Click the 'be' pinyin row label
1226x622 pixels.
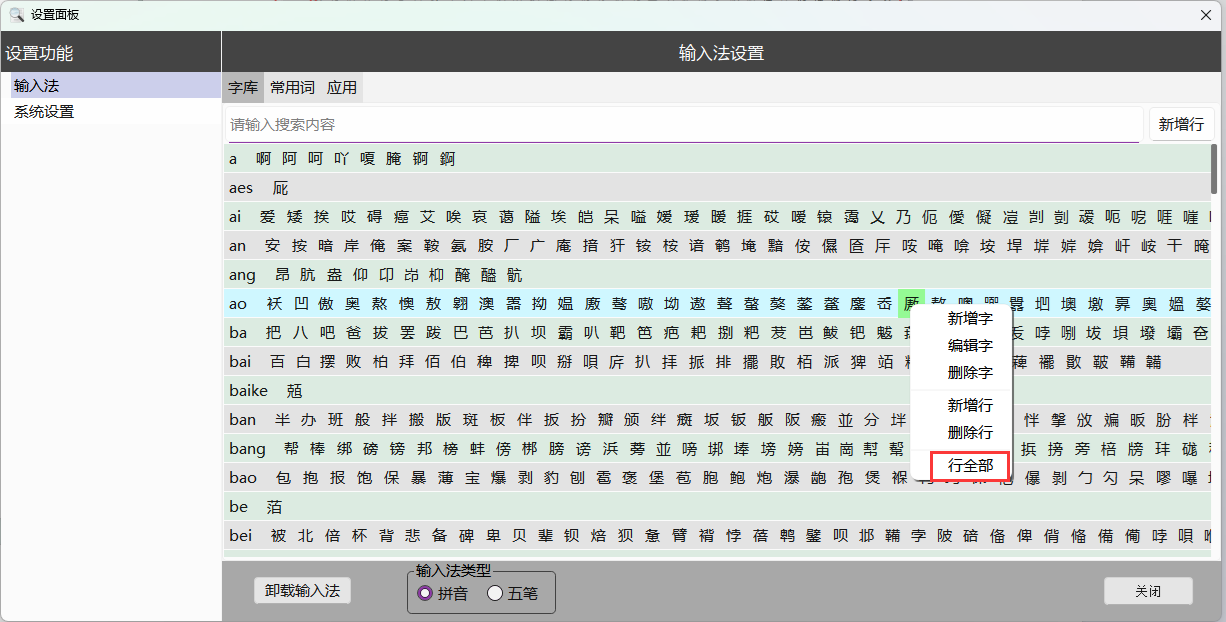(x=238, y=507)
